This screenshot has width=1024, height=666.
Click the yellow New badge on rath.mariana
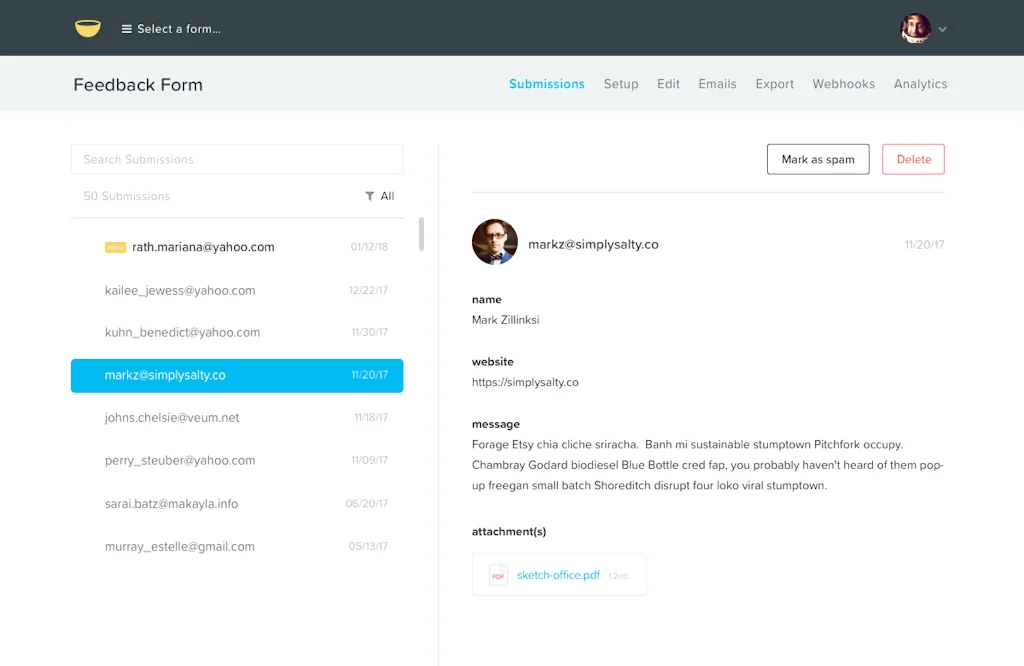point(115,247)
